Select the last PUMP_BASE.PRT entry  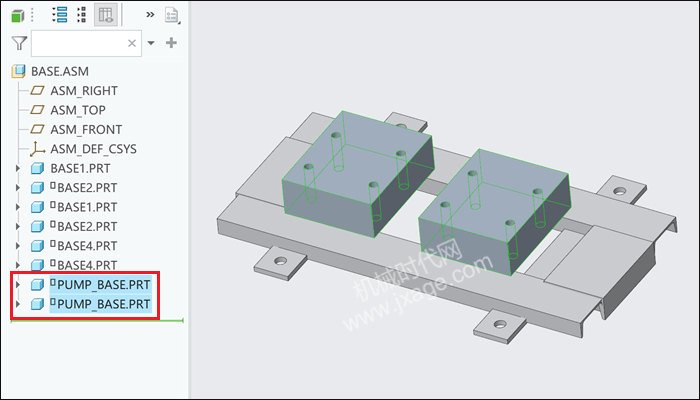(100, 304)
